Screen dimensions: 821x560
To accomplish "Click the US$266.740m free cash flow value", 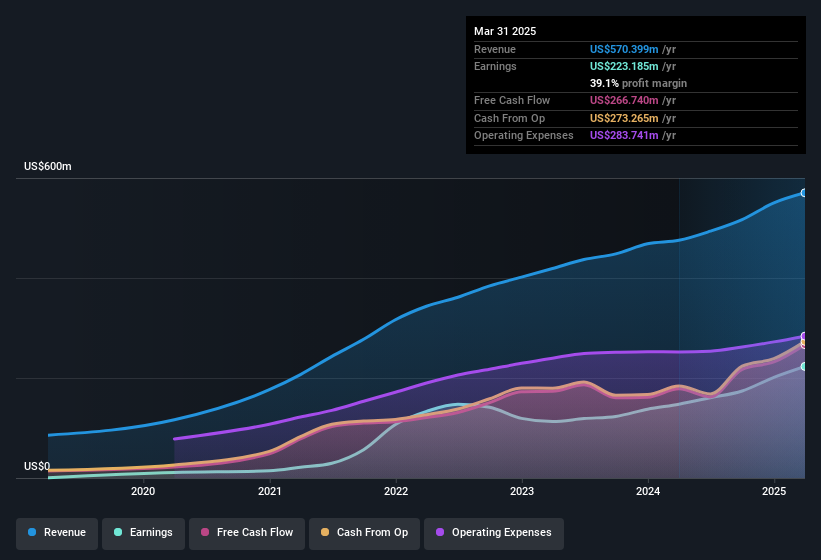I will (x=624, y=100).
